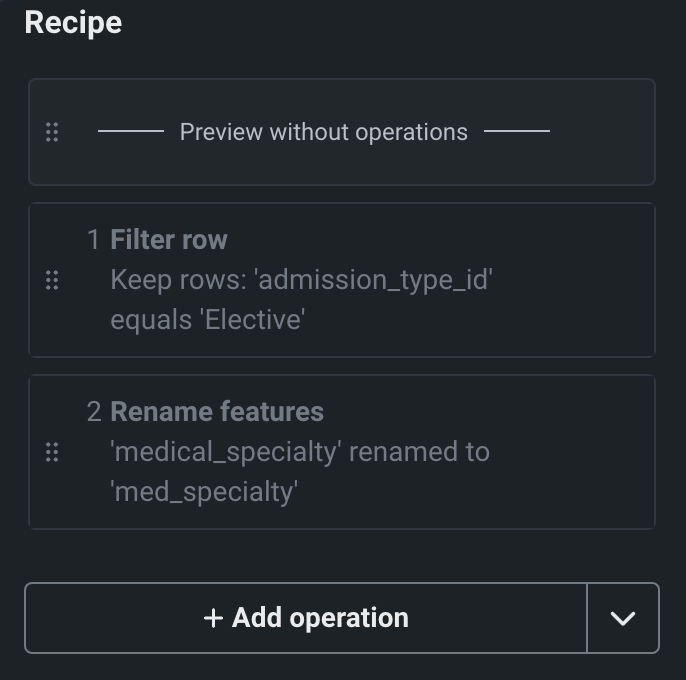Open the dropdown arrow beside Add operation
This screenshot has height=680, width=686.
[x=622, y=618]
